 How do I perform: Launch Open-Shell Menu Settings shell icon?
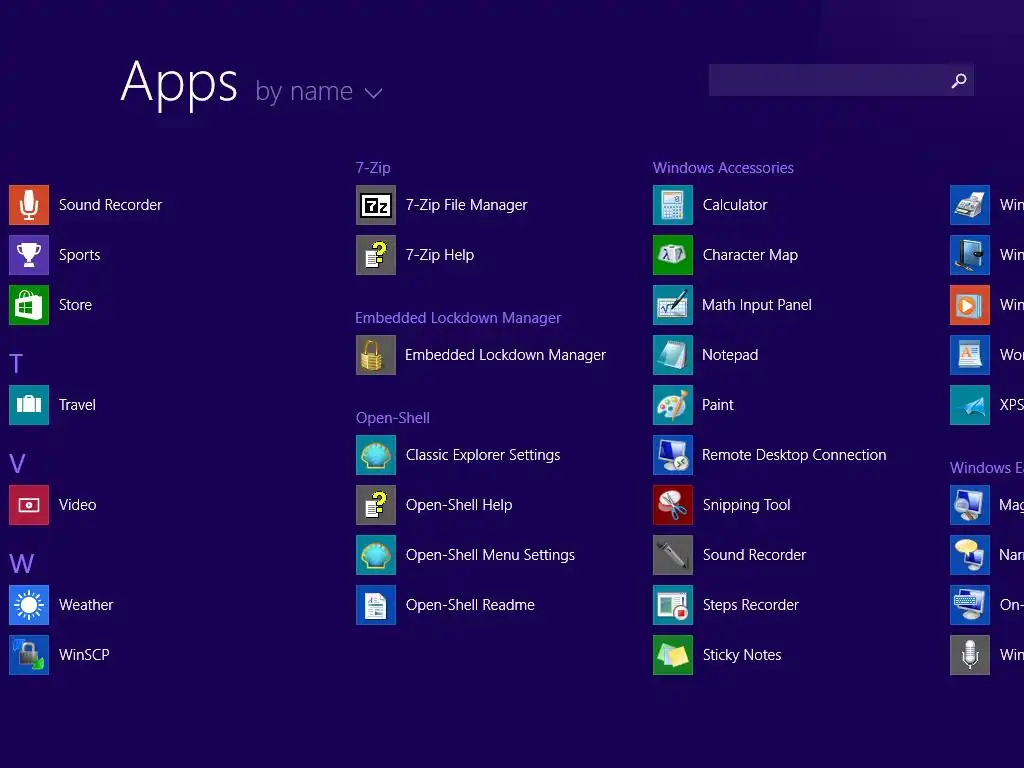coord(376,555)
